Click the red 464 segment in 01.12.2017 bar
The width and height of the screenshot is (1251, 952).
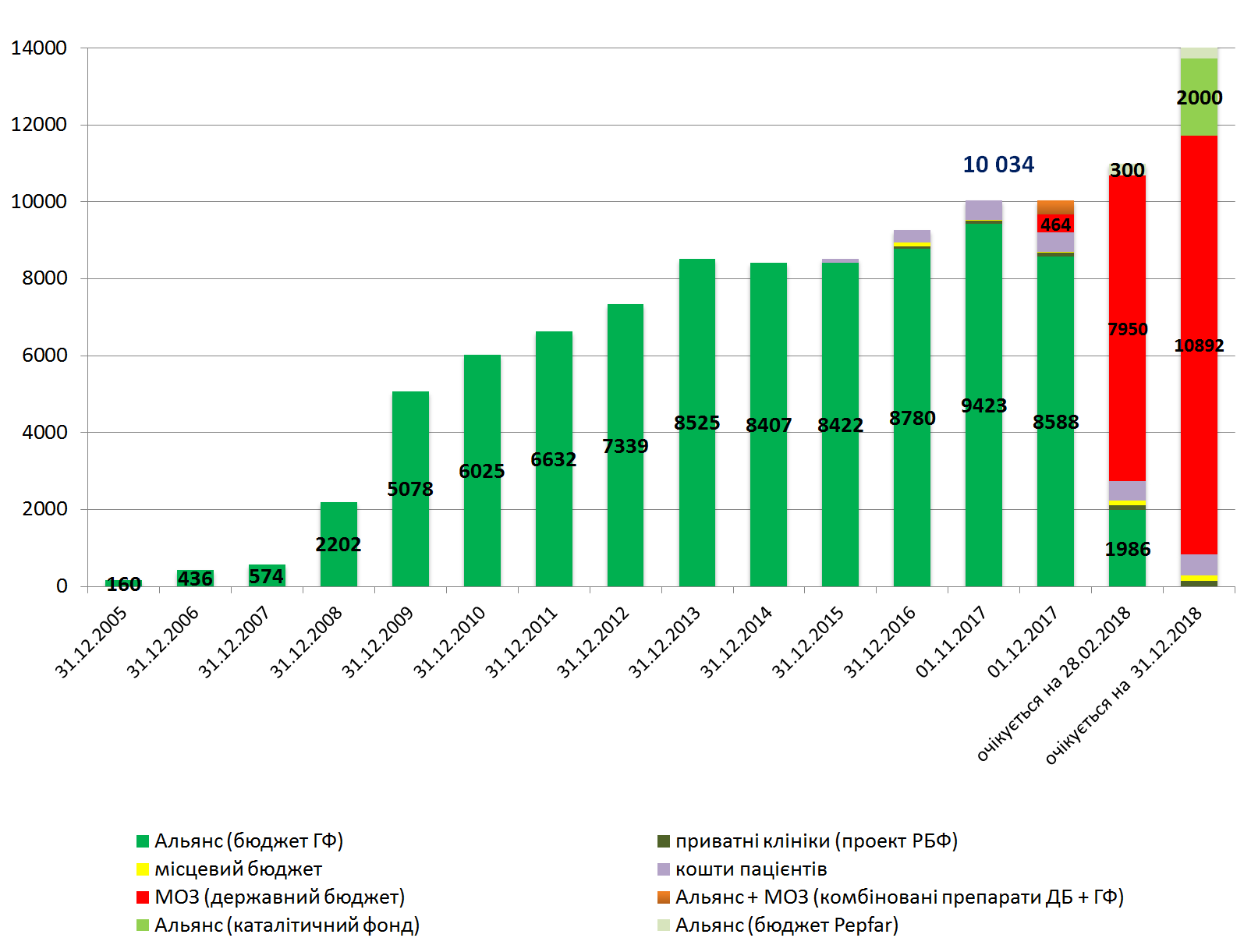1055,224
